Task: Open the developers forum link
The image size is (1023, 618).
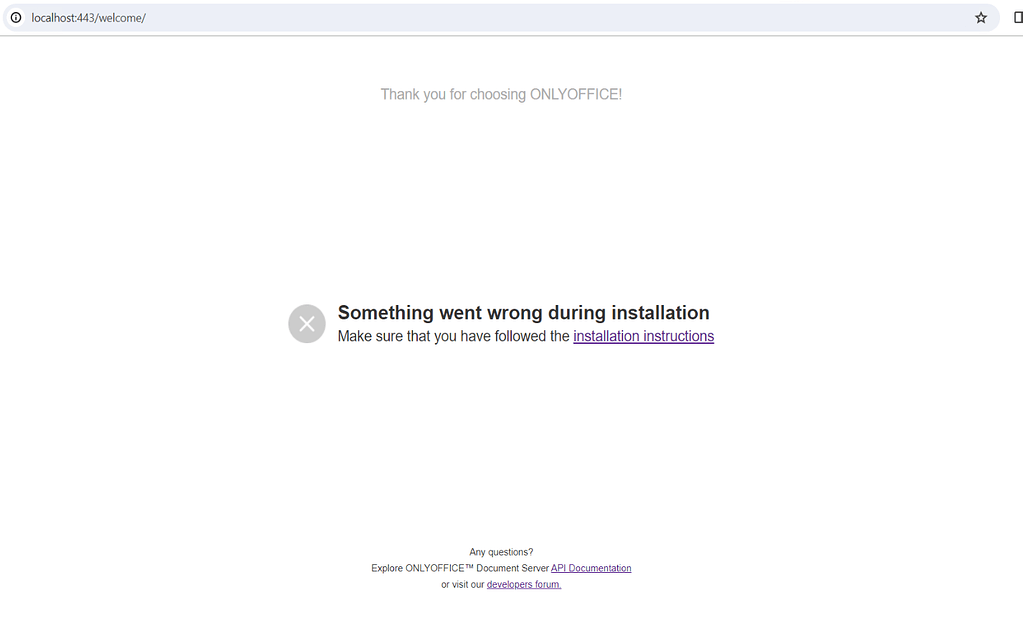Action: click(x=524, y=584)
